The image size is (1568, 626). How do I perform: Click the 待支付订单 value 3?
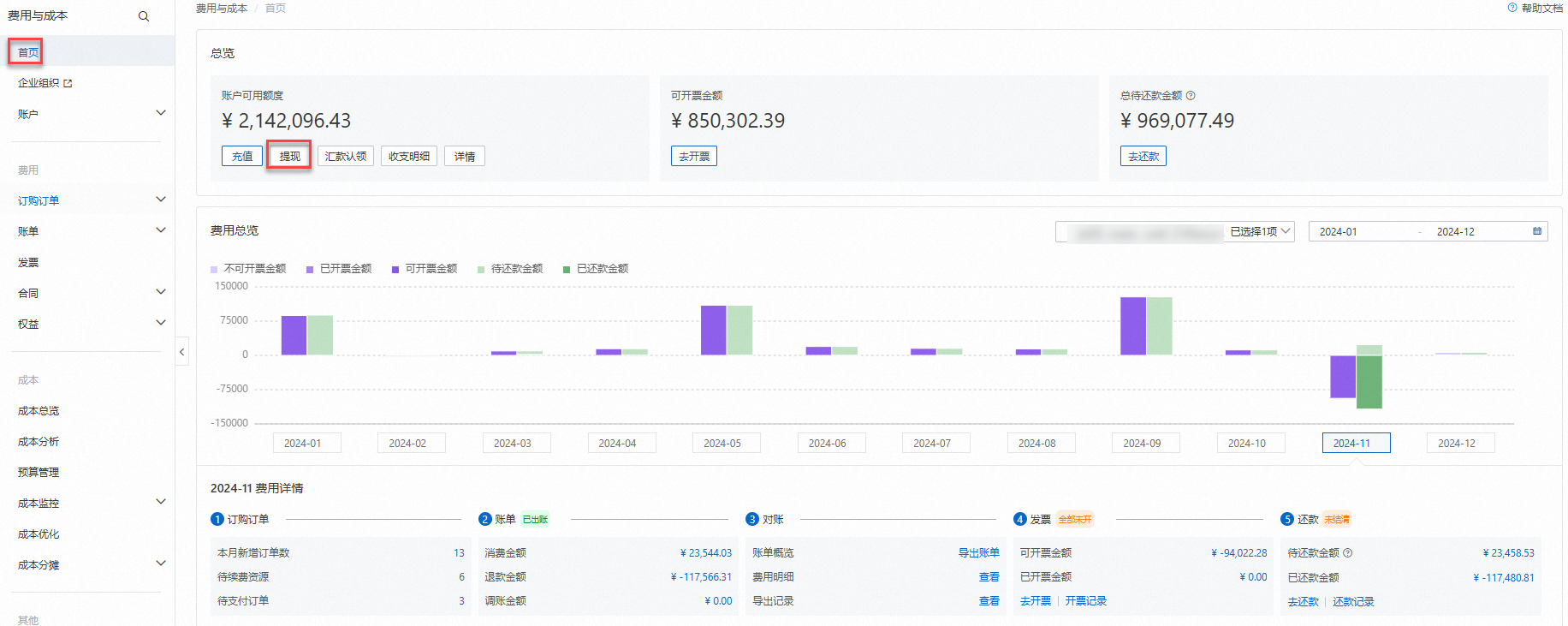coord(461,601)
